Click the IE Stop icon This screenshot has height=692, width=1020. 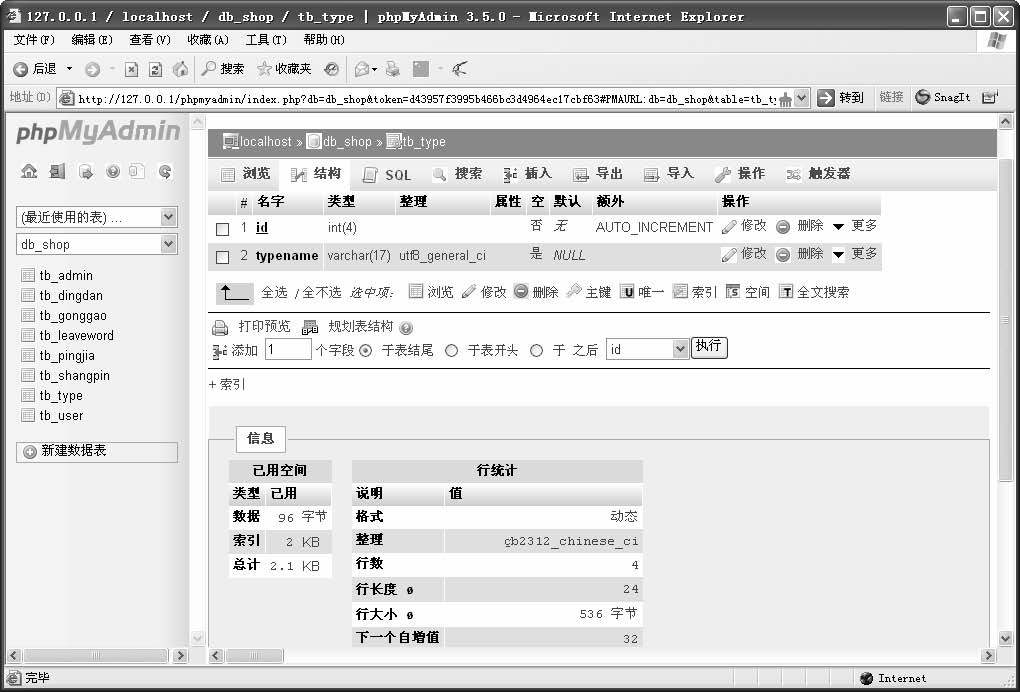(131, 69)
